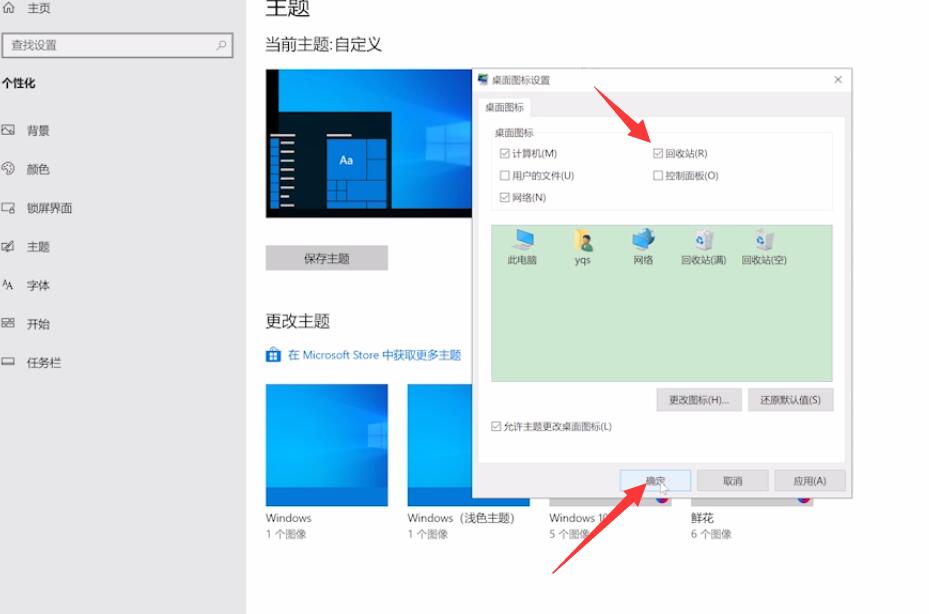
Task: Click the 查找设置 search field
Action: [x=110, y=46]
